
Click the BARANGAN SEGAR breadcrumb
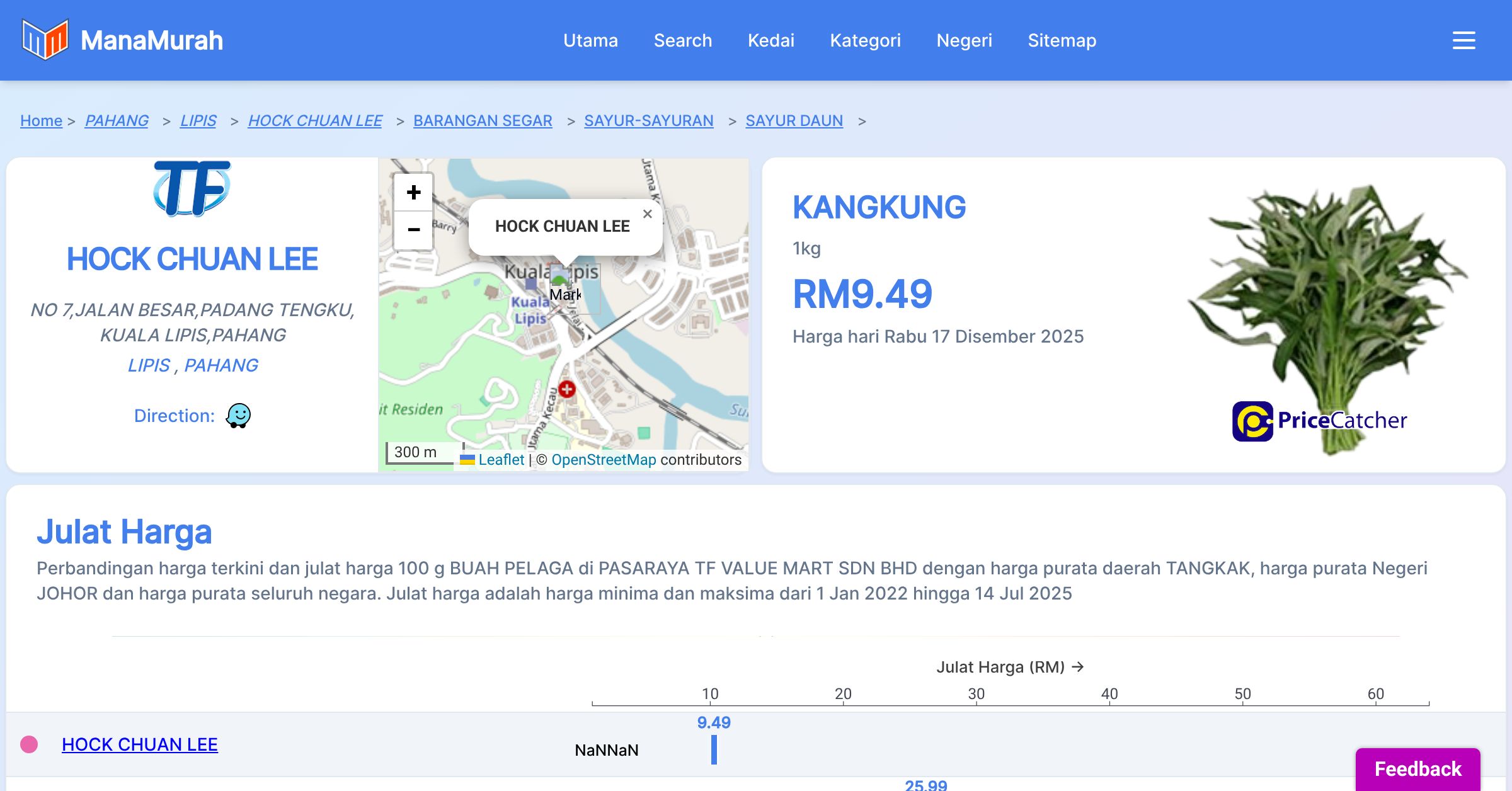click(483, 120)
